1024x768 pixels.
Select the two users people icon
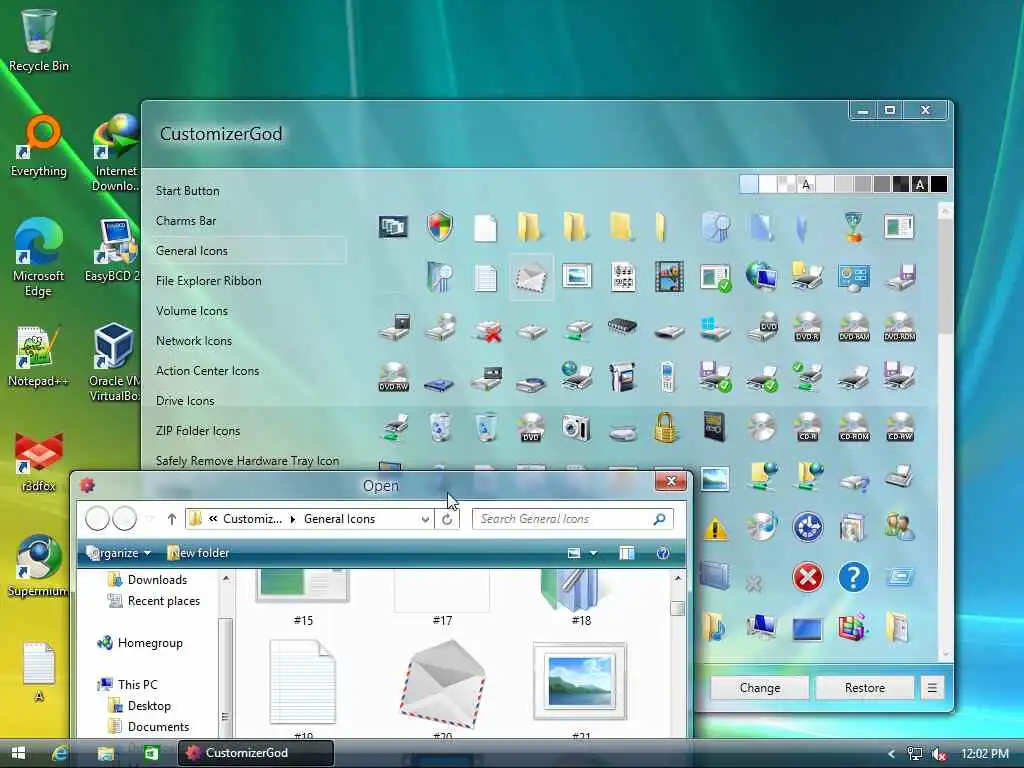(x=899, y=527)
